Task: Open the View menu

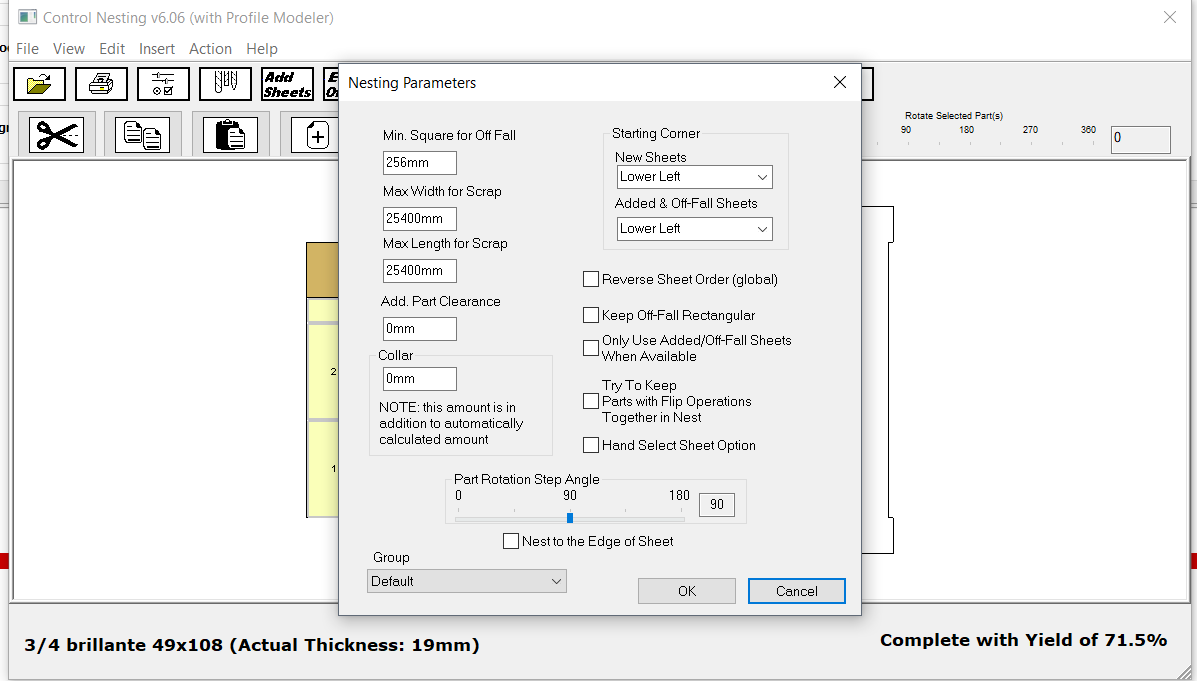Action: pos(69,49)
